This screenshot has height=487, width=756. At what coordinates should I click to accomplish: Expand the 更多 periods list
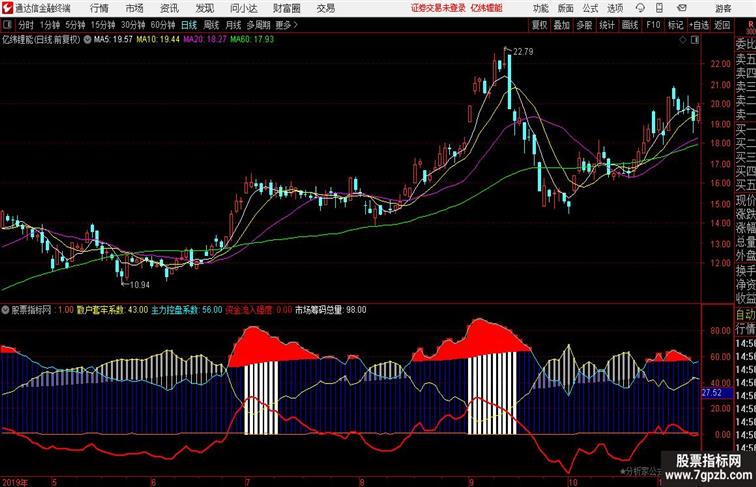[x=286, y=25]
